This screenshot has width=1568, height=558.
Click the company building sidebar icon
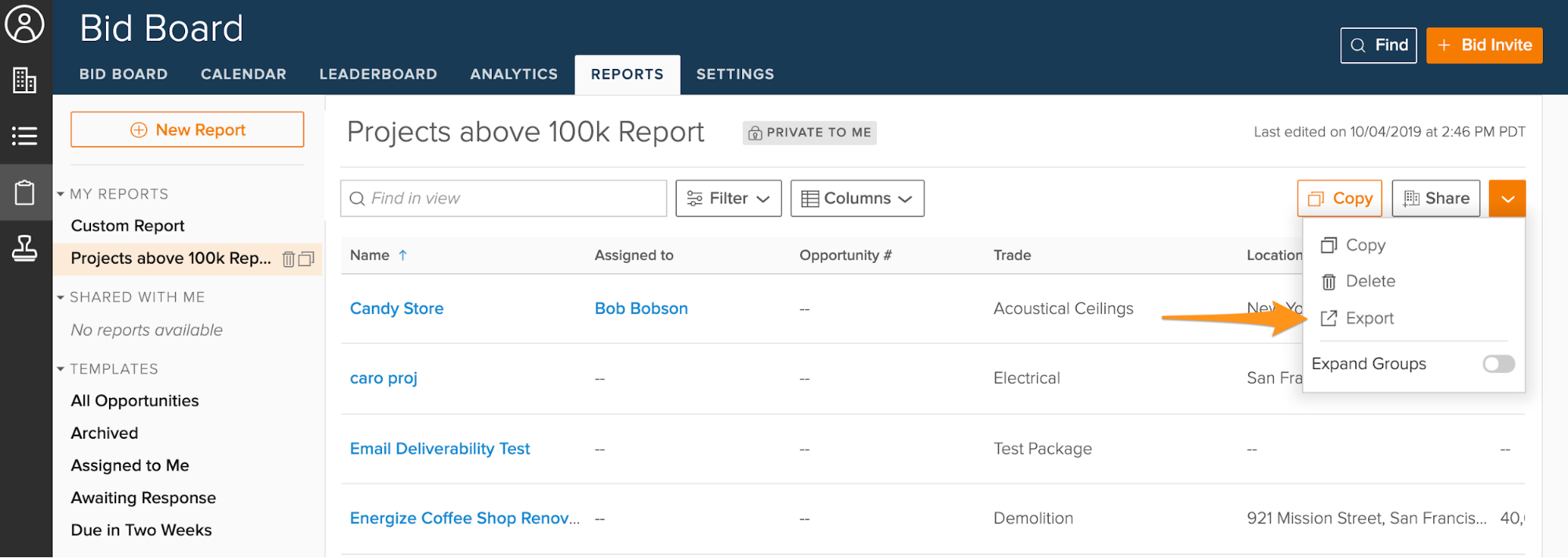(x=25, y=80)
